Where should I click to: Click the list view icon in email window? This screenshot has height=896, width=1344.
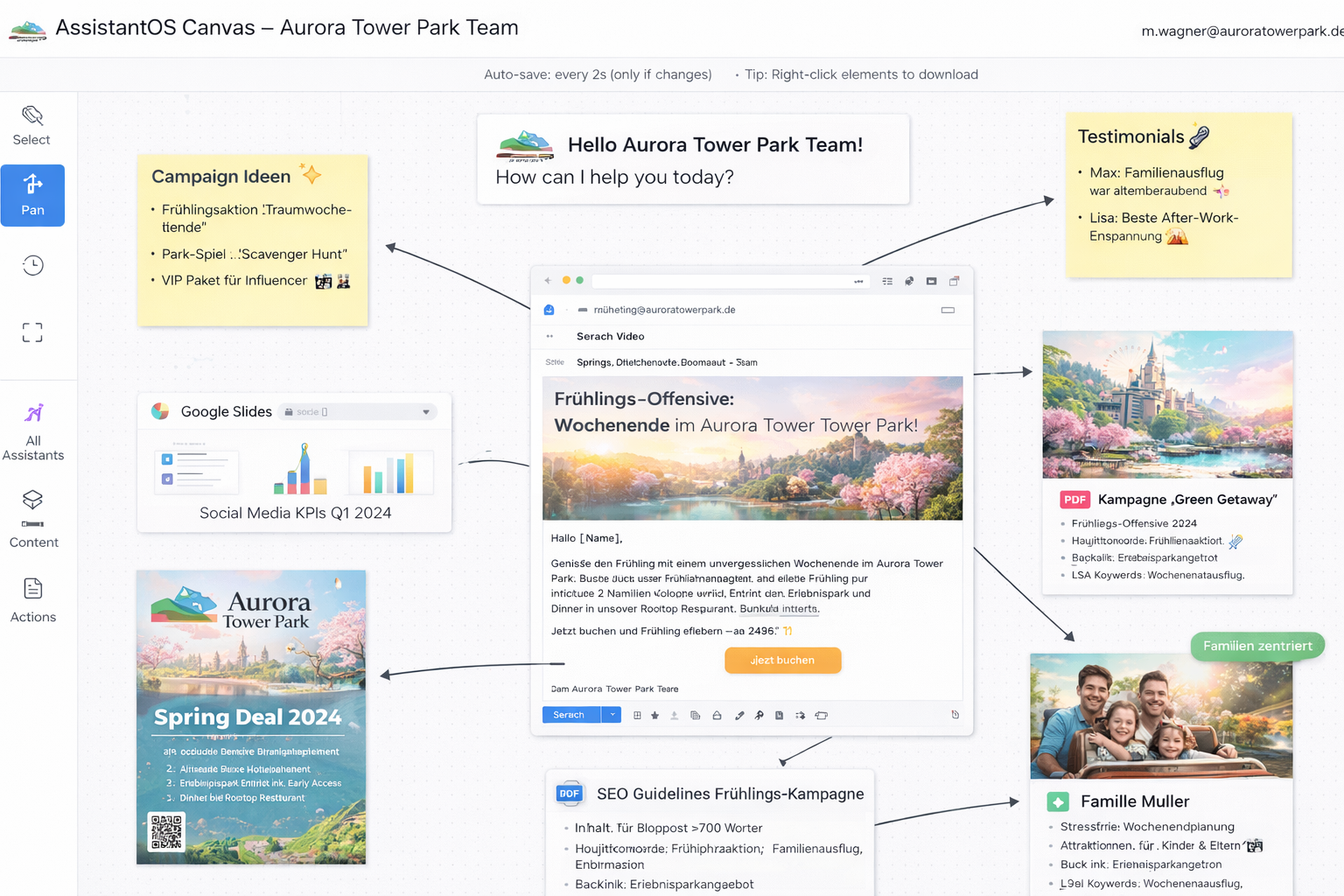point(887,281)
